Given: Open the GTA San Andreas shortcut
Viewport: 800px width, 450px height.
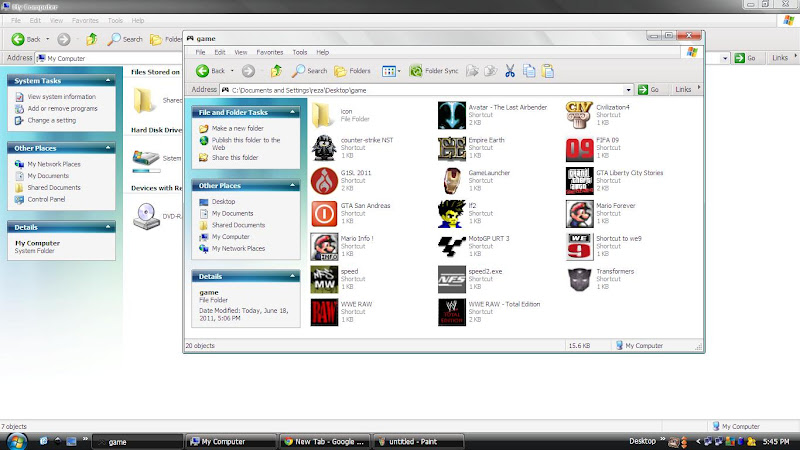Looking at the screenshot, I should pos(324,213).
